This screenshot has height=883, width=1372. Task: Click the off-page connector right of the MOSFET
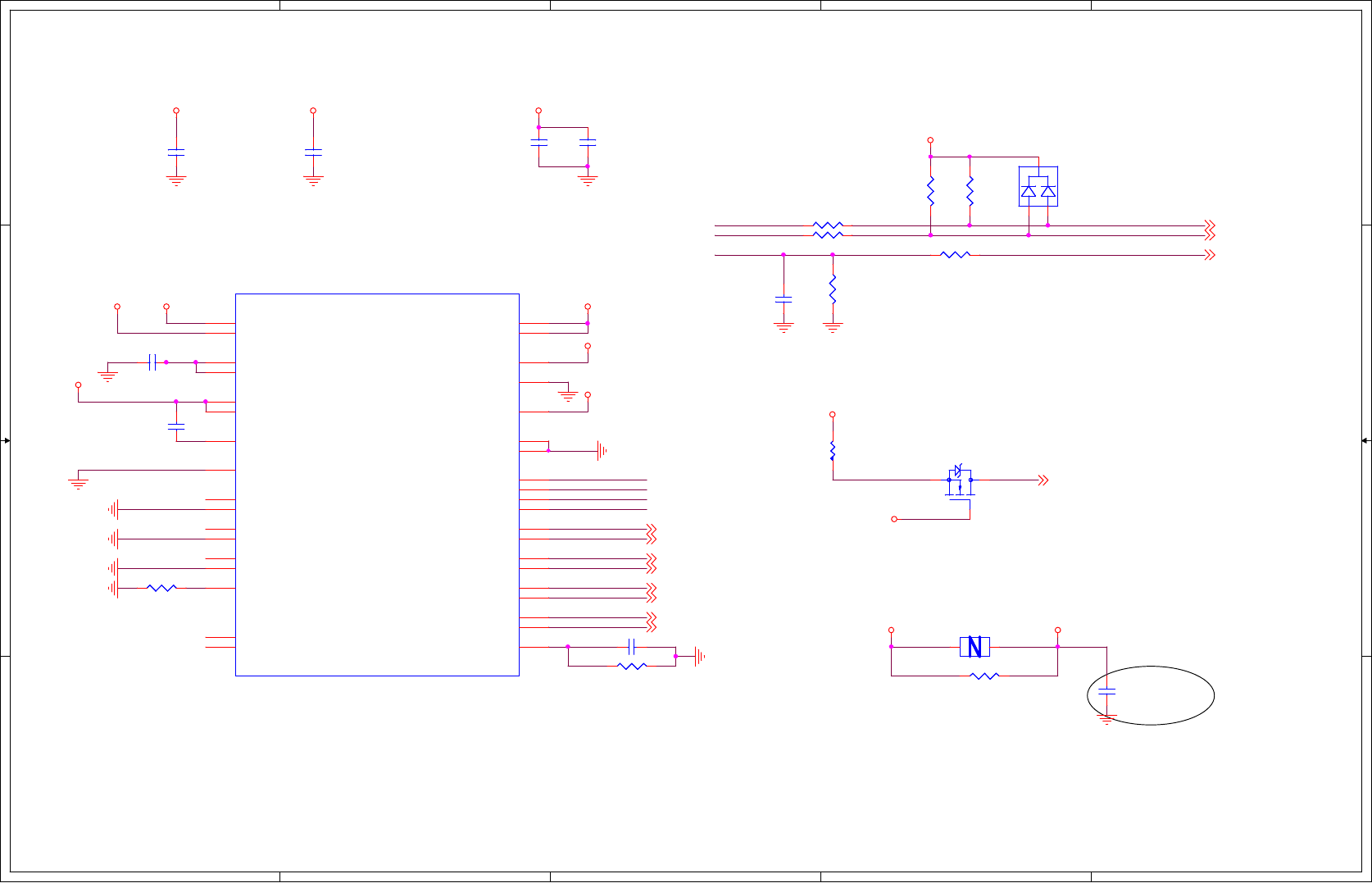point(1043,480)
